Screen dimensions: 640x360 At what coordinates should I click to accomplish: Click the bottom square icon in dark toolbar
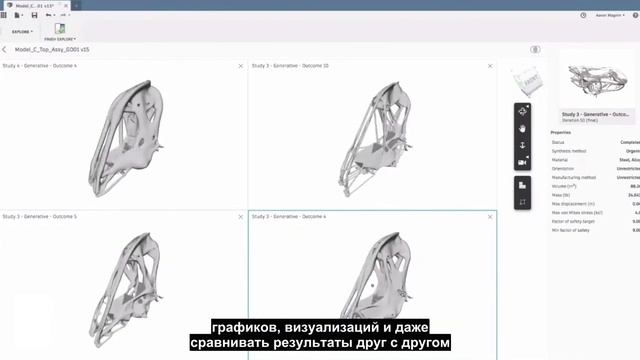pyautogui.click(x=522, y=202)
